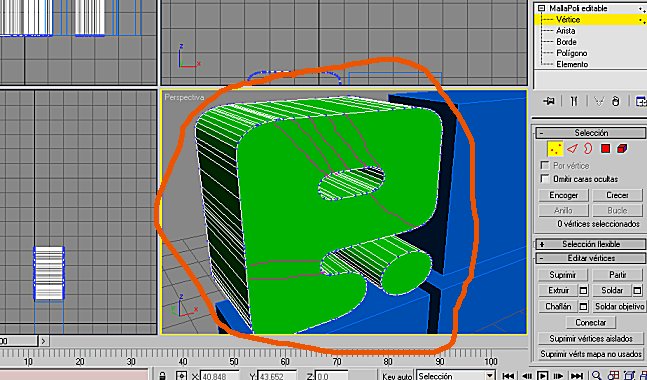Toggle Show End Result icon
647x380 pixels.
tap(574, 101)
